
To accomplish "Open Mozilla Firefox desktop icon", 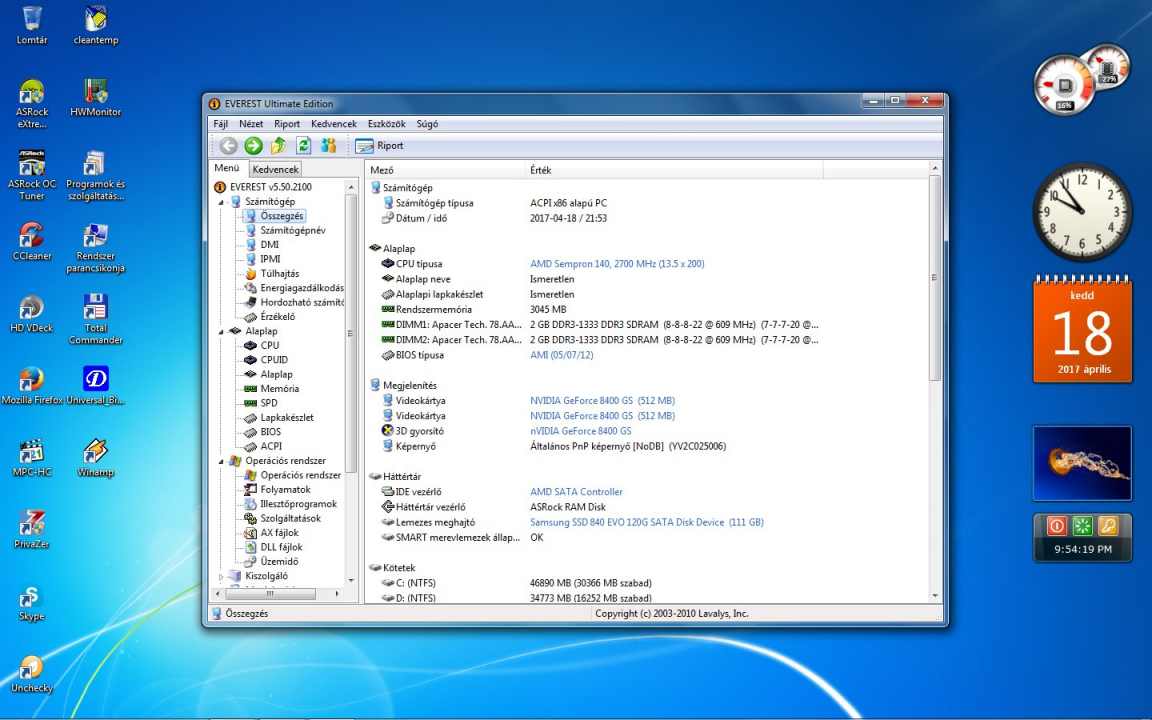I will [x=32, y=386].
